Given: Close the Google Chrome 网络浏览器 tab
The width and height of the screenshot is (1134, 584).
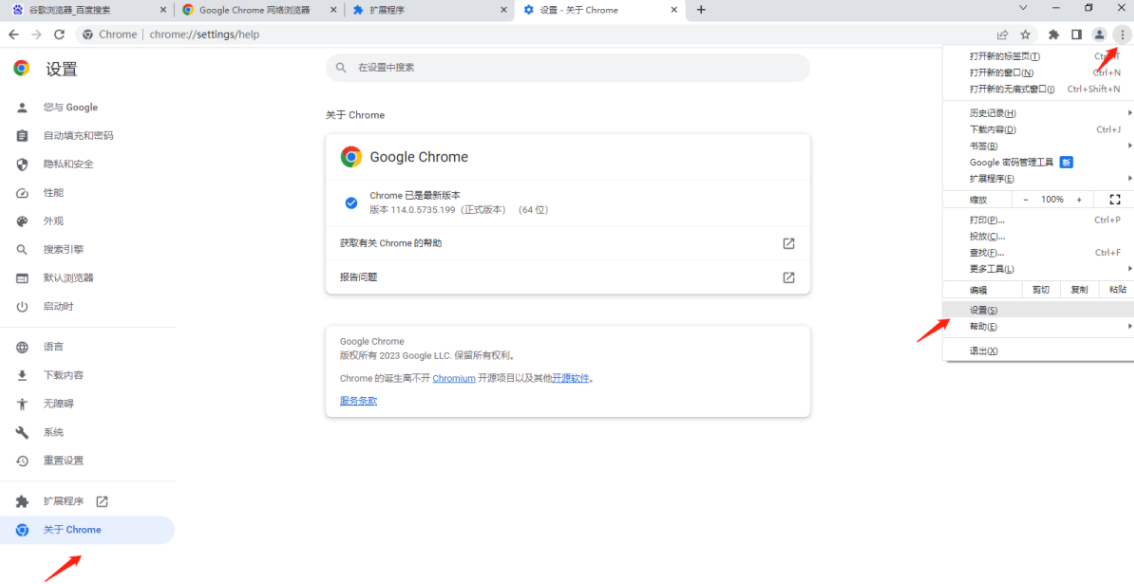Looking at the screenshot, I should (333, 10).
